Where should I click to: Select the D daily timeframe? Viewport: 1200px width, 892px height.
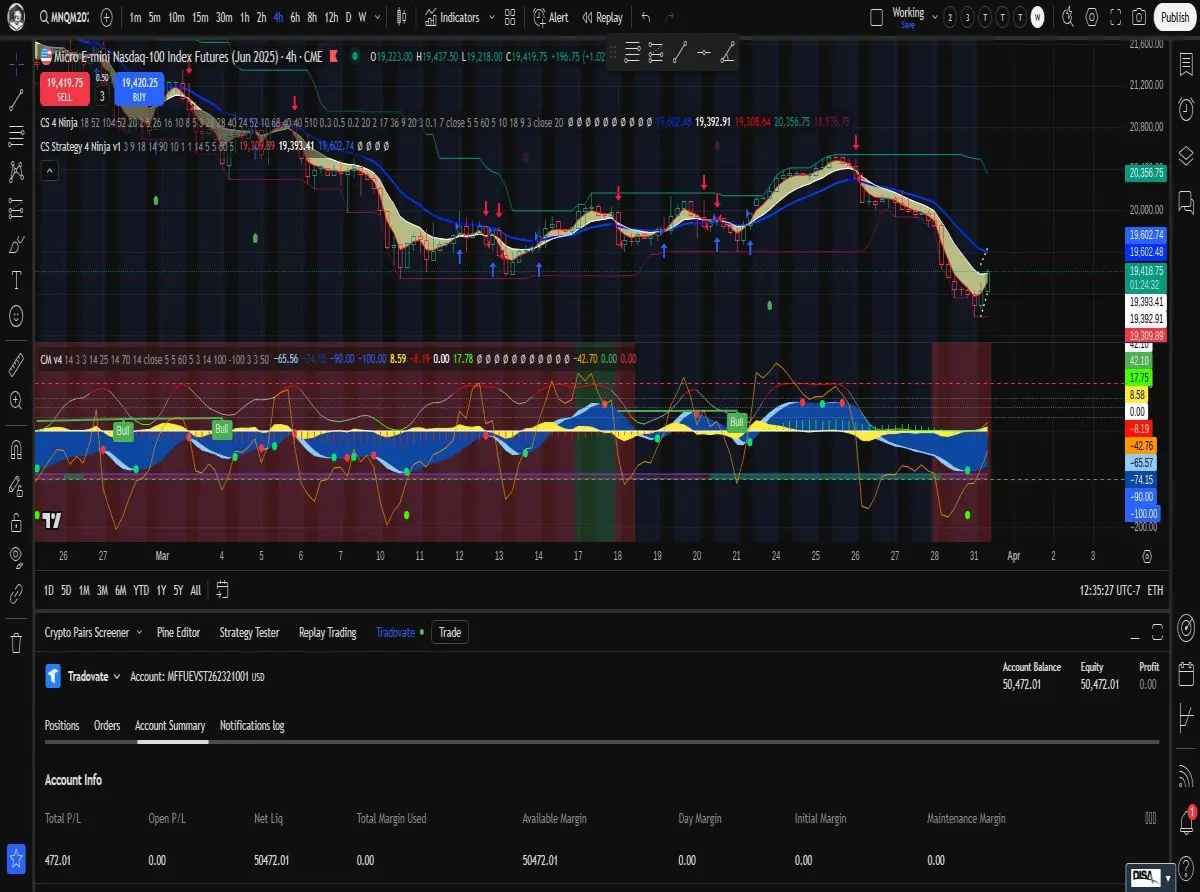click(348, 17)
